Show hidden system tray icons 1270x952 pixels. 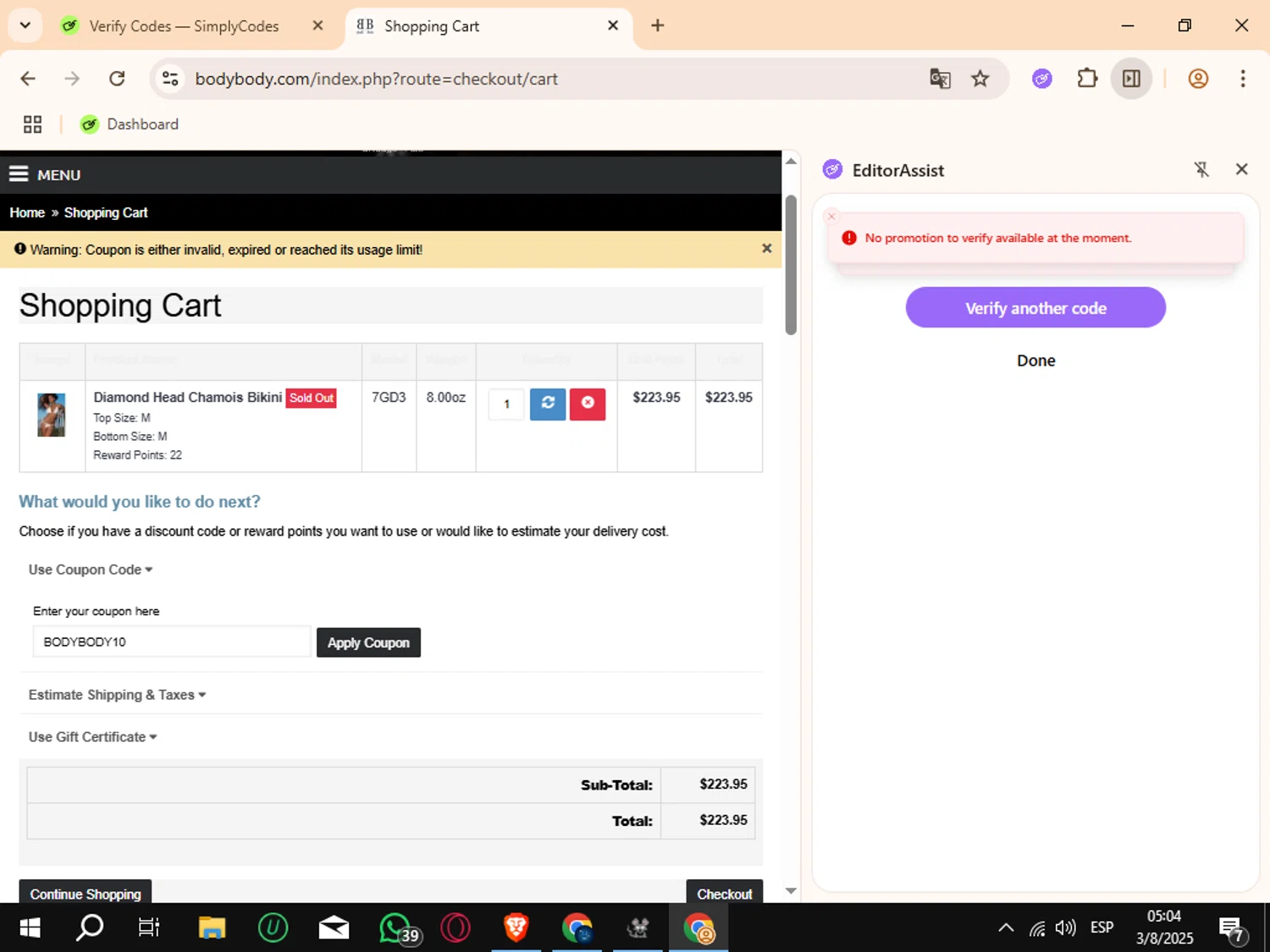[x=1006, y=928]
